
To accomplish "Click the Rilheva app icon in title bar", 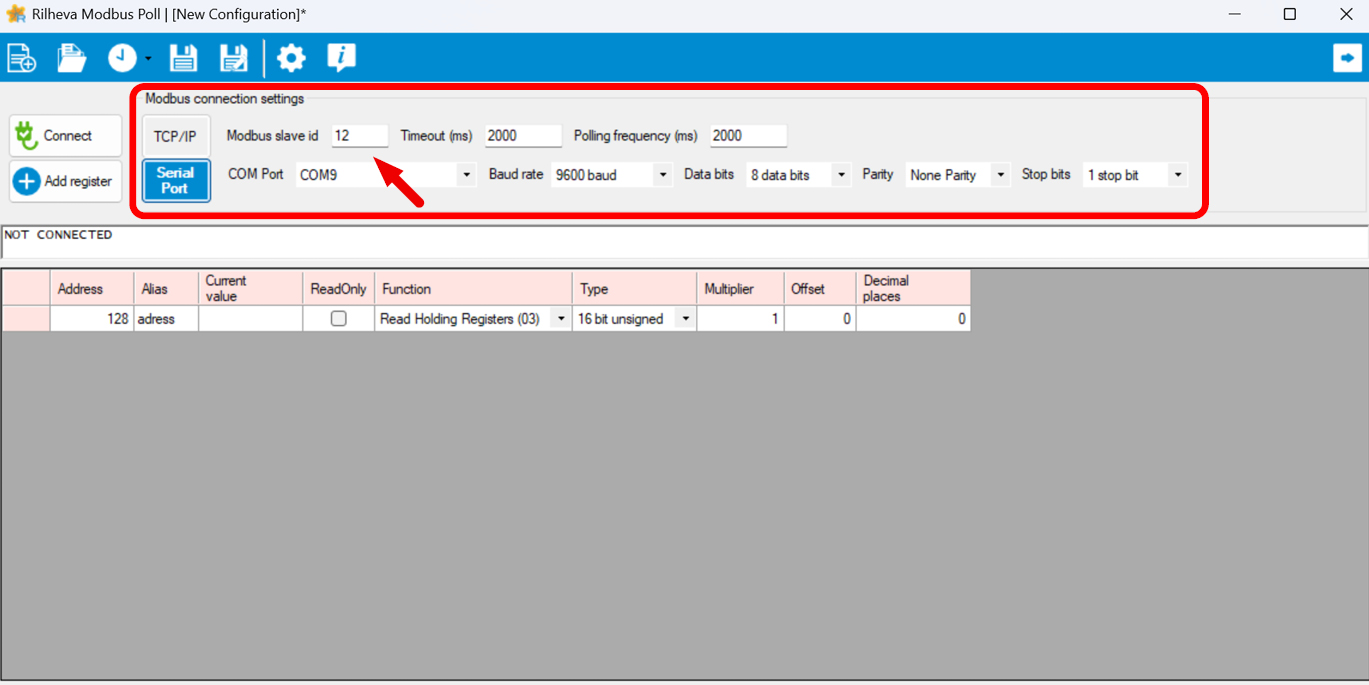I will [16, 14].
